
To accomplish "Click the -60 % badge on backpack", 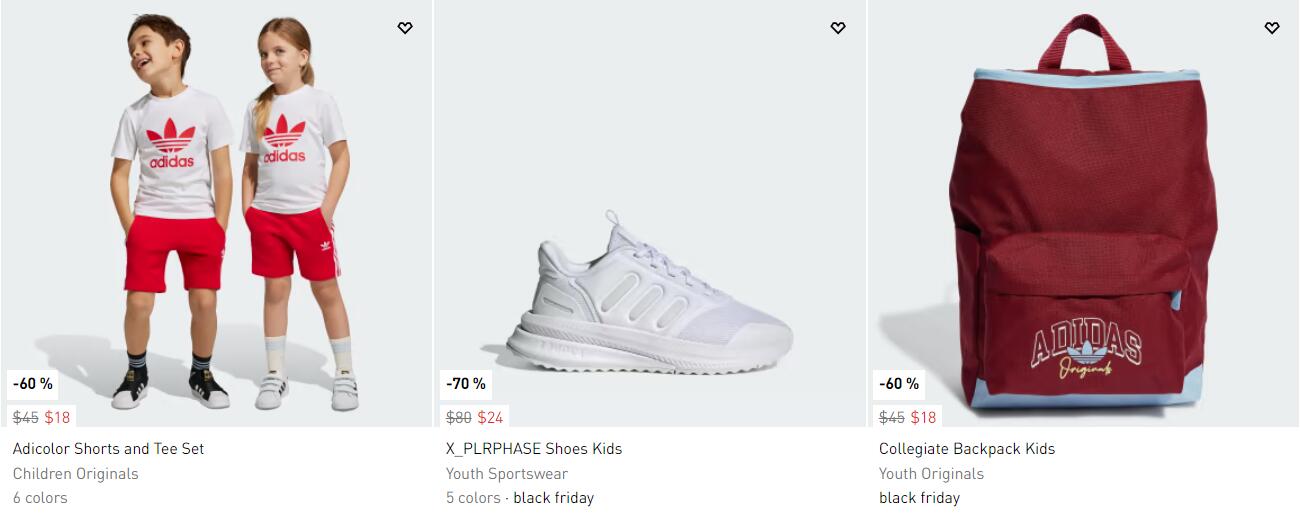I will (899, 384).
